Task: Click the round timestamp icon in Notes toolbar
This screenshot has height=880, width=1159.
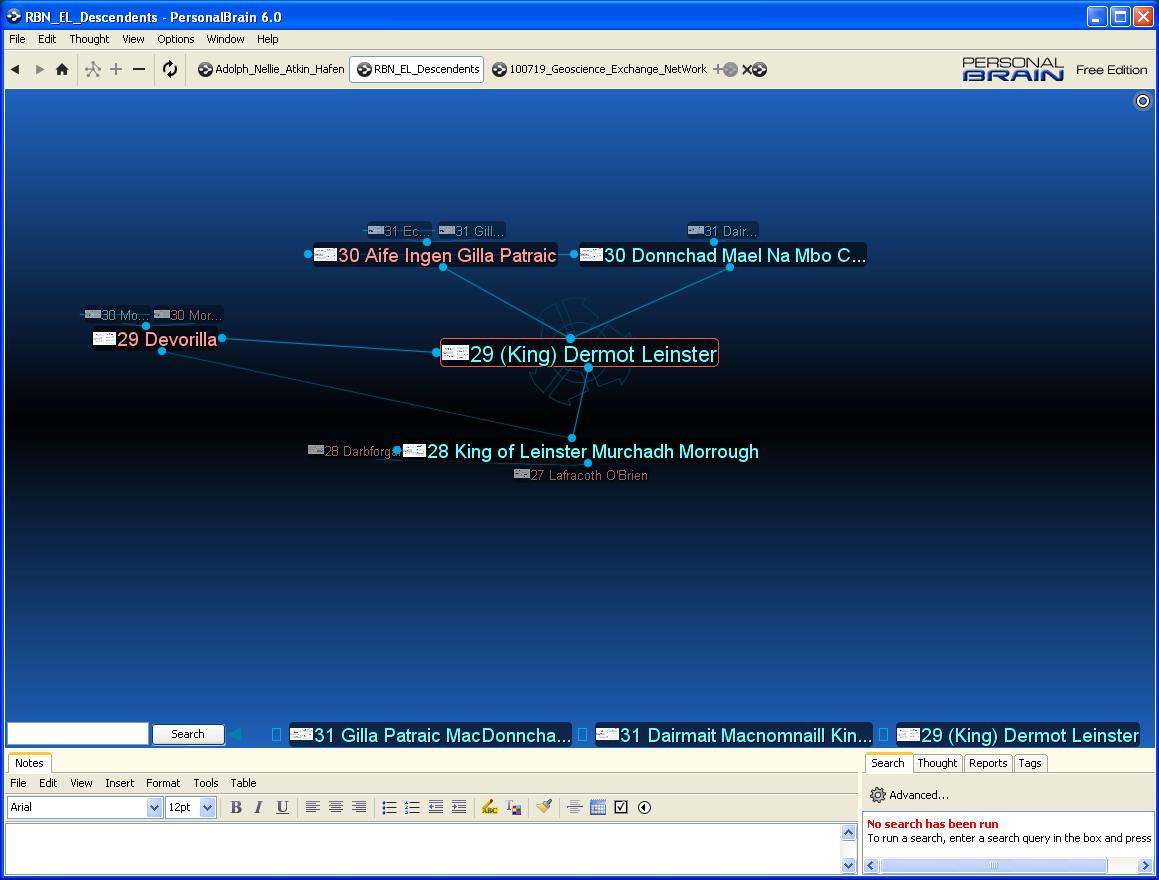Action: tap(645, 807)
